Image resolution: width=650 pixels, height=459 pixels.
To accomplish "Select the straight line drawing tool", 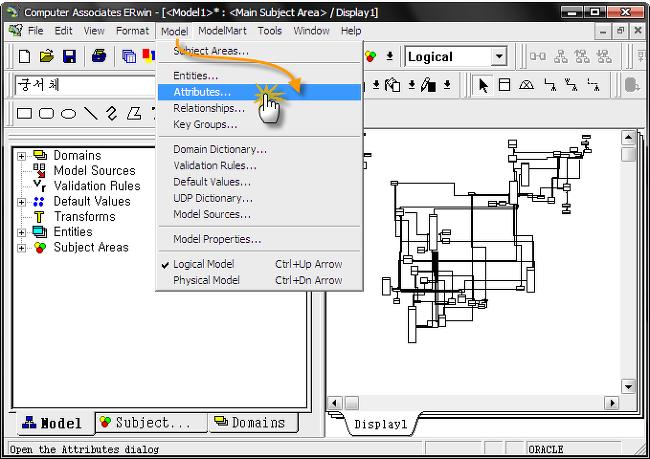I will coord(91,113).
